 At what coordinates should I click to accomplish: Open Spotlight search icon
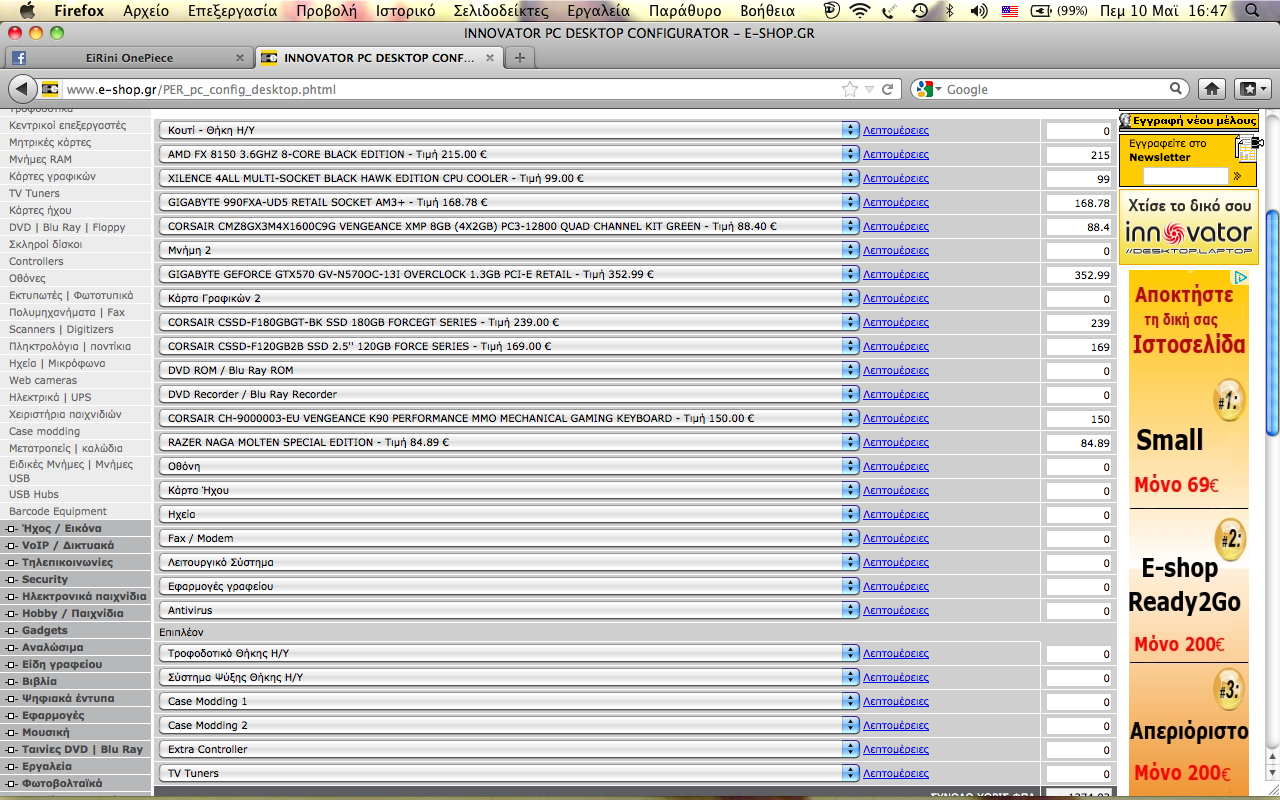pyautogui.click(x=1253, y=11)
